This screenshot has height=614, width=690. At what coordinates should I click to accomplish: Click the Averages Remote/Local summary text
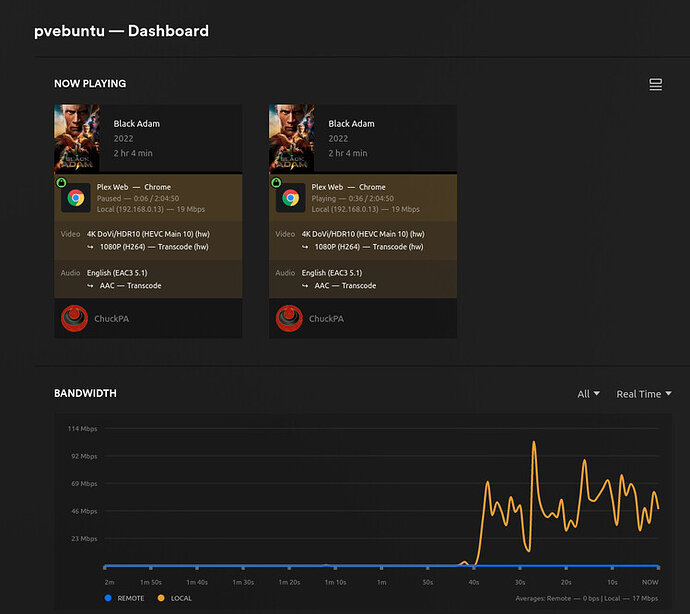coord(587,599)
